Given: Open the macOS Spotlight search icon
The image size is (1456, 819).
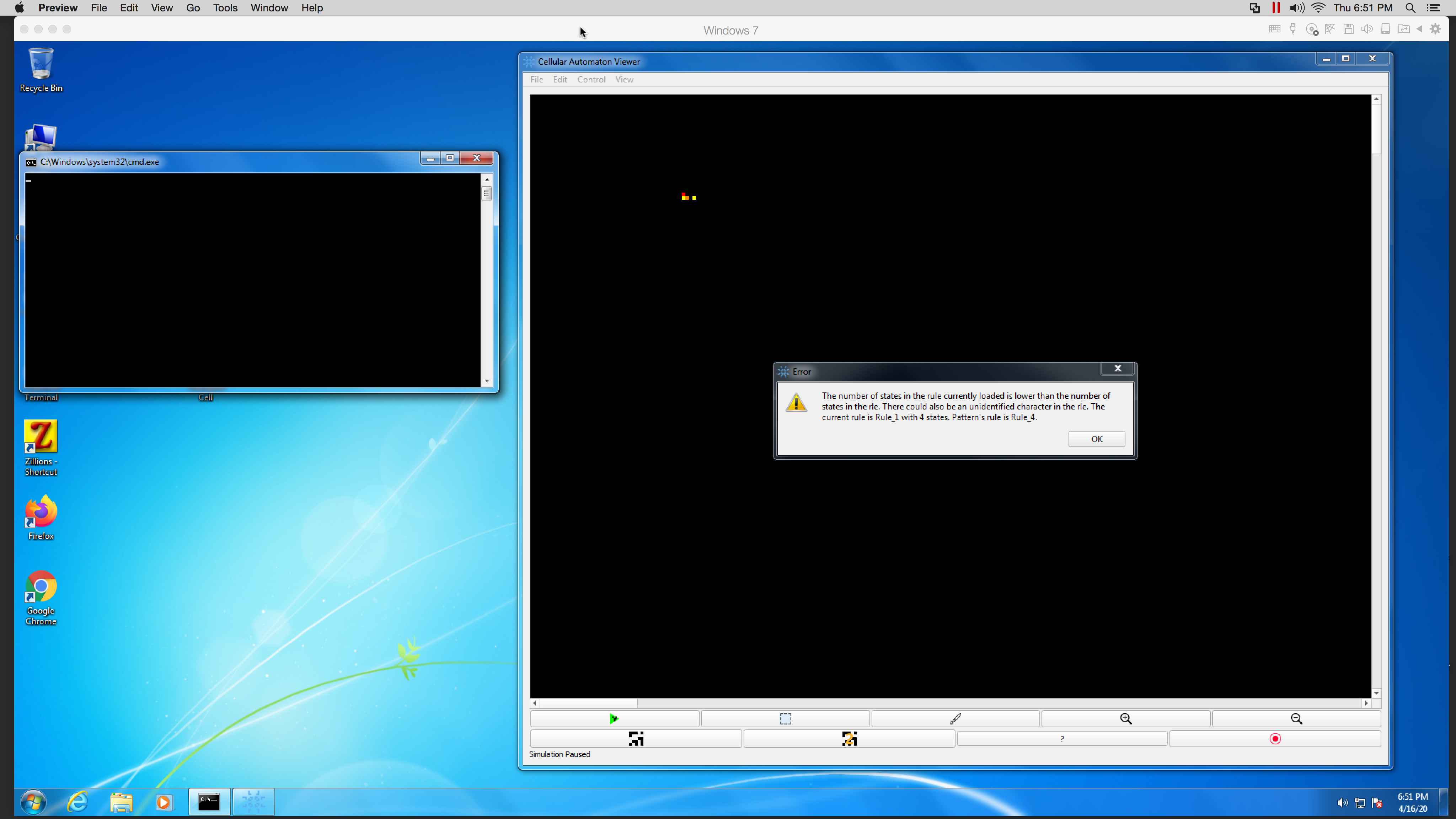Looking at the screenshot, I should (x=1410, y=8).
